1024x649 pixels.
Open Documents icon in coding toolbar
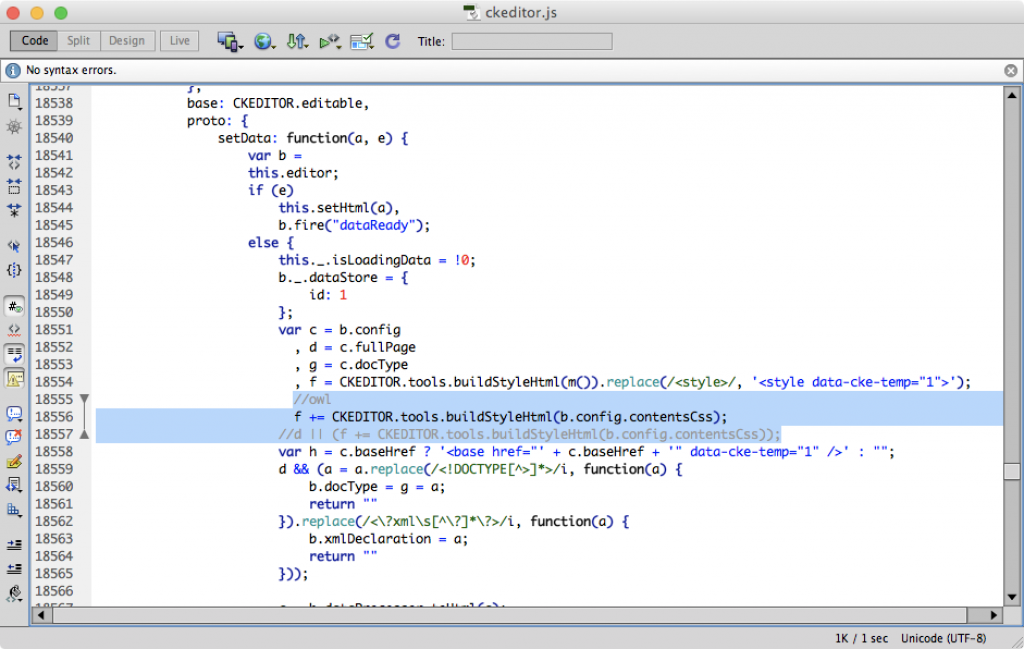pyautogui.click(x=14, y=101)
